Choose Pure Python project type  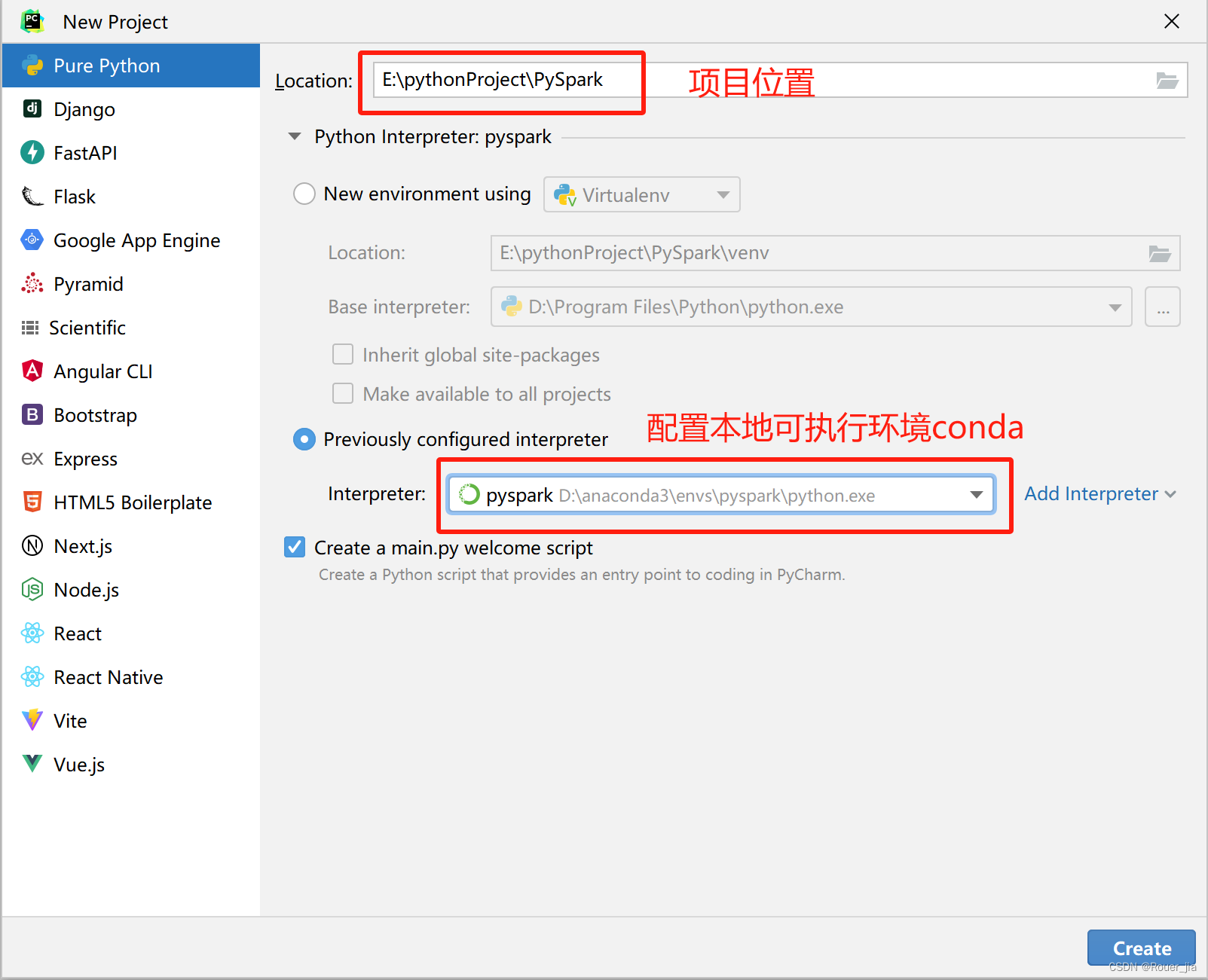131,66
